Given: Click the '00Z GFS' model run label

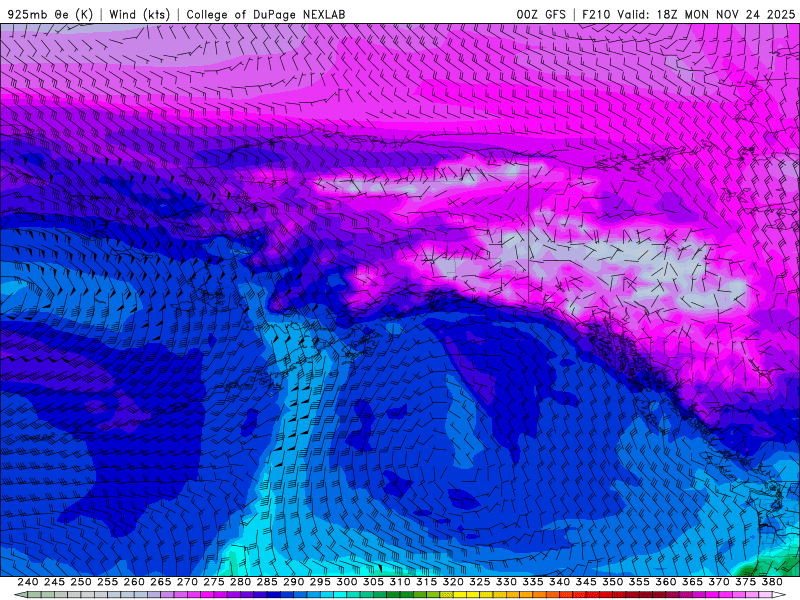Looking at the screenshot, I should (541, 14).
